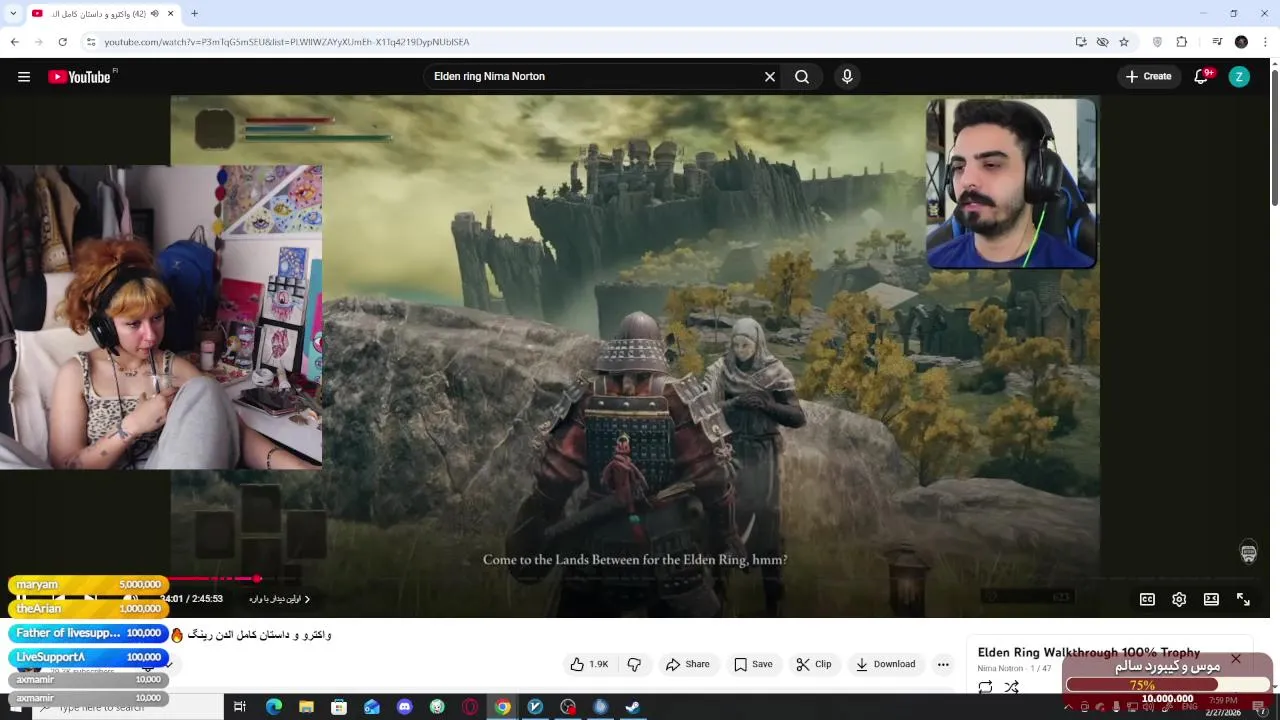Open Steam from the taskbar

[633, 707]
